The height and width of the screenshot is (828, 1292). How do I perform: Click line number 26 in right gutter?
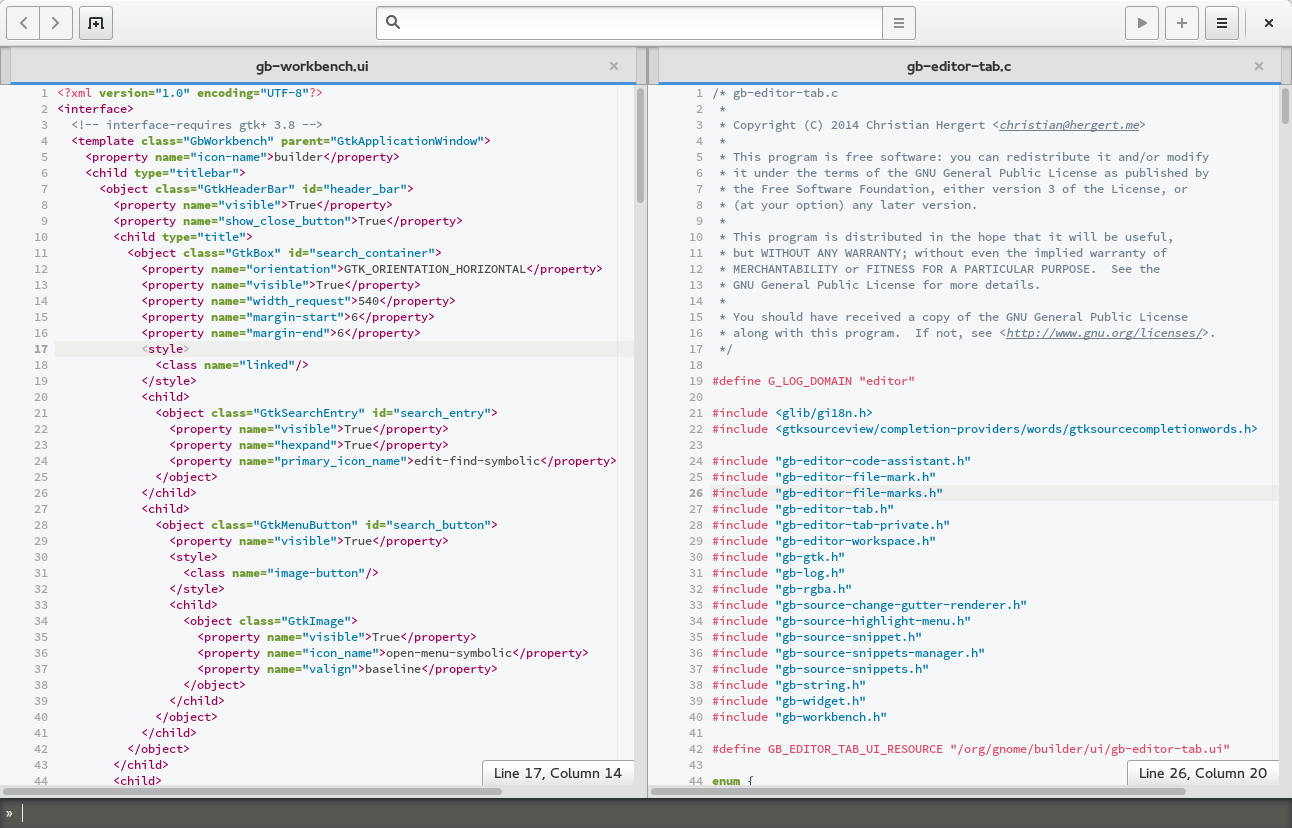696,493
